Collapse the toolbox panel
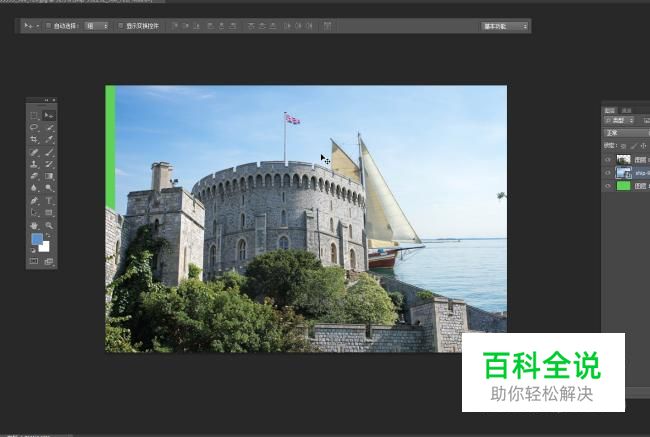The height and width of the screenshot is (437, 650). pos(46,100)
